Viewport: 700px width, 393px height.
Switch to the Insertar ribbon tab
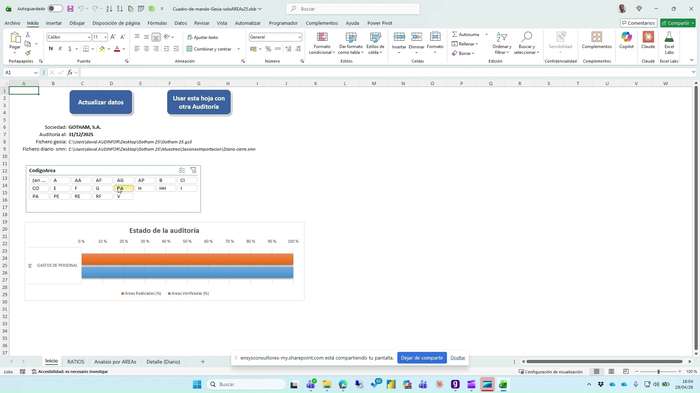[x=54, y=23]
